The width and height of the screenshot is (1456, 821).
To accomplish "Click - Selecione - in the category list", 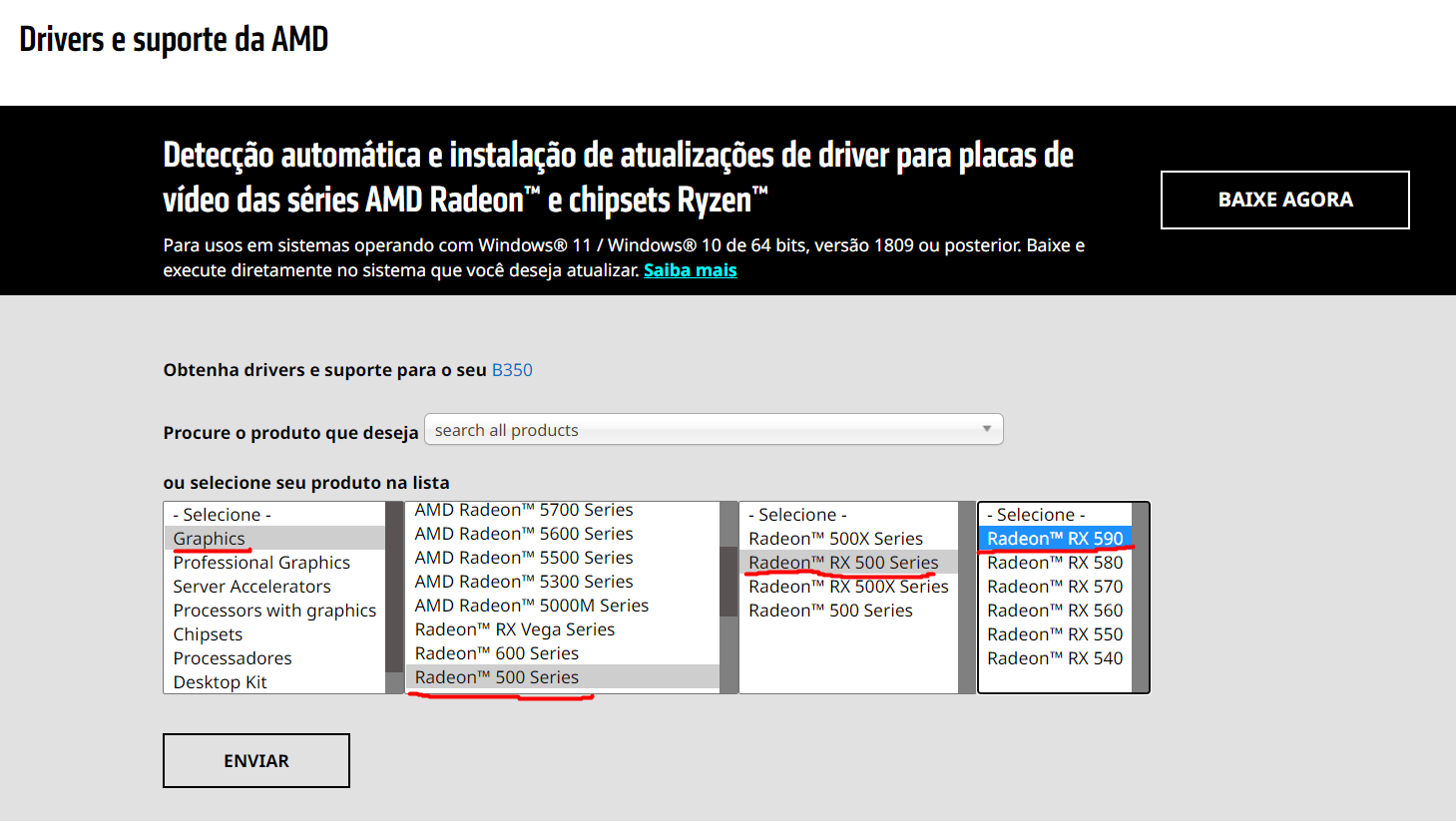I will [274, 515].
